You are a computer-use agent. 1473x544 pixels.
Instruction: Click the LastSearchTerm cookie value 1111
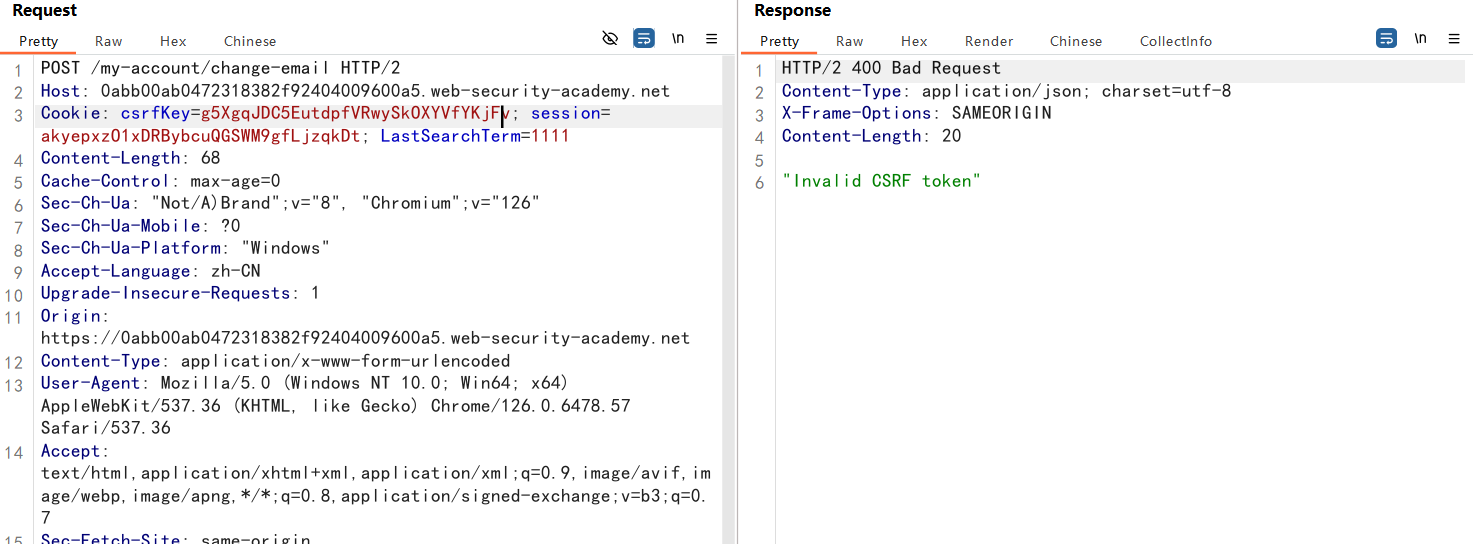(x=549, y=136)
